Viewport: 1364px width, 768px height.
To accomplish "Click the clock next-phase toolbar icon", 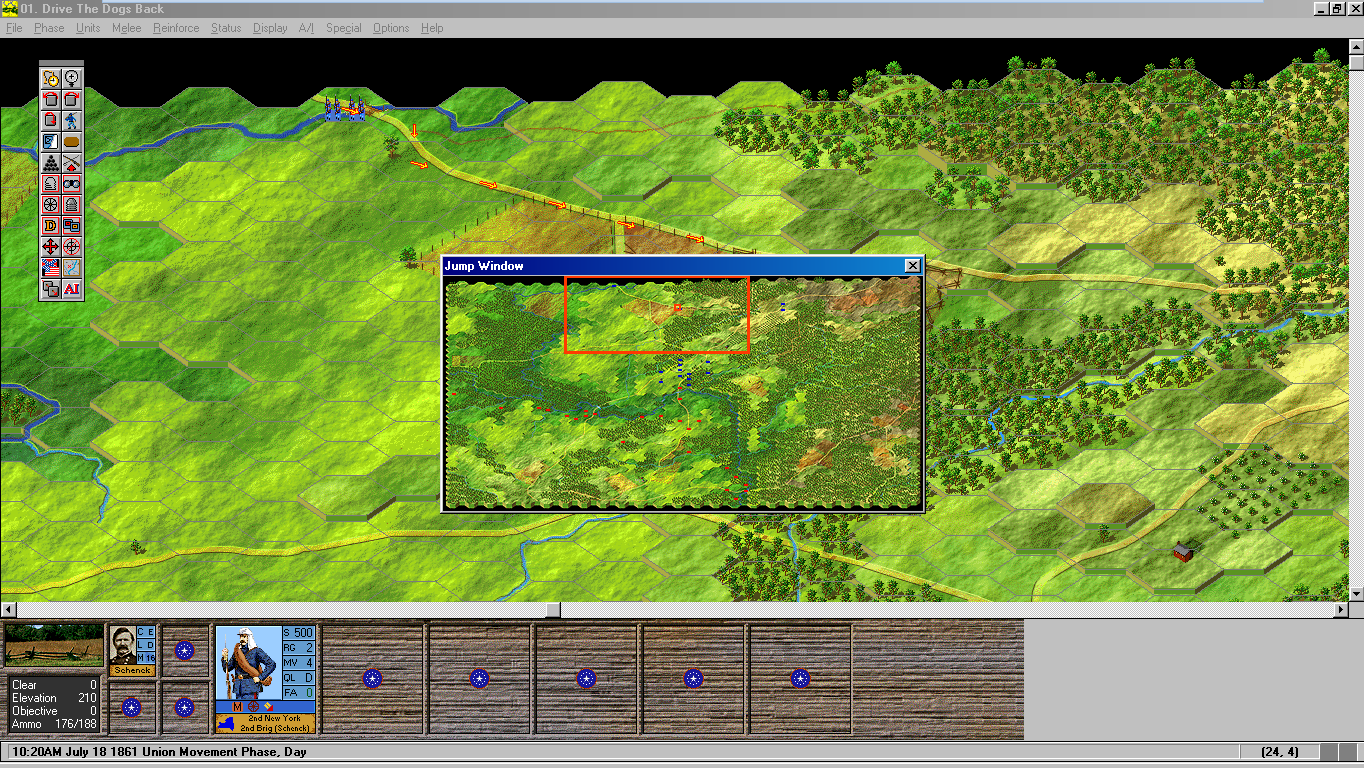I will [x=51, y=78].
